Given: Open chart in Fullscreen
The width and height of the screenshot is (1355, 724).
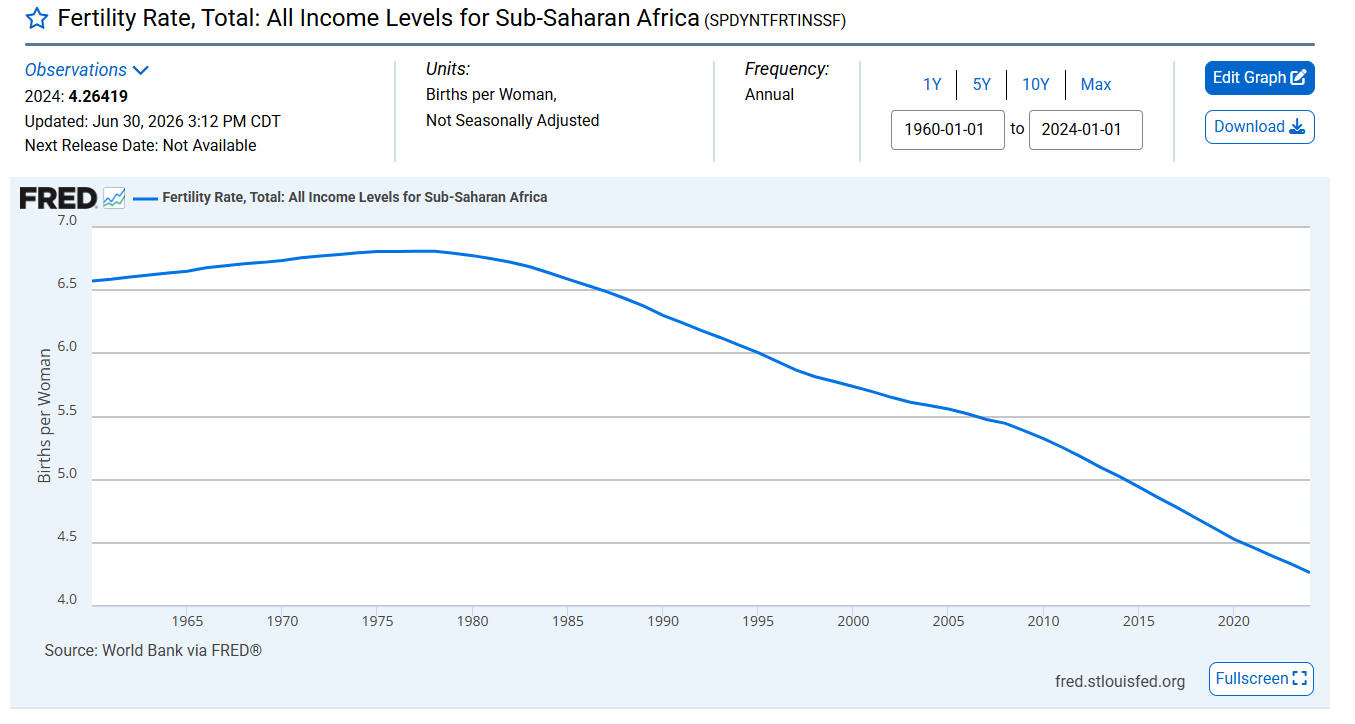Looking at the screenshot, I should (x=1261, y=679).
